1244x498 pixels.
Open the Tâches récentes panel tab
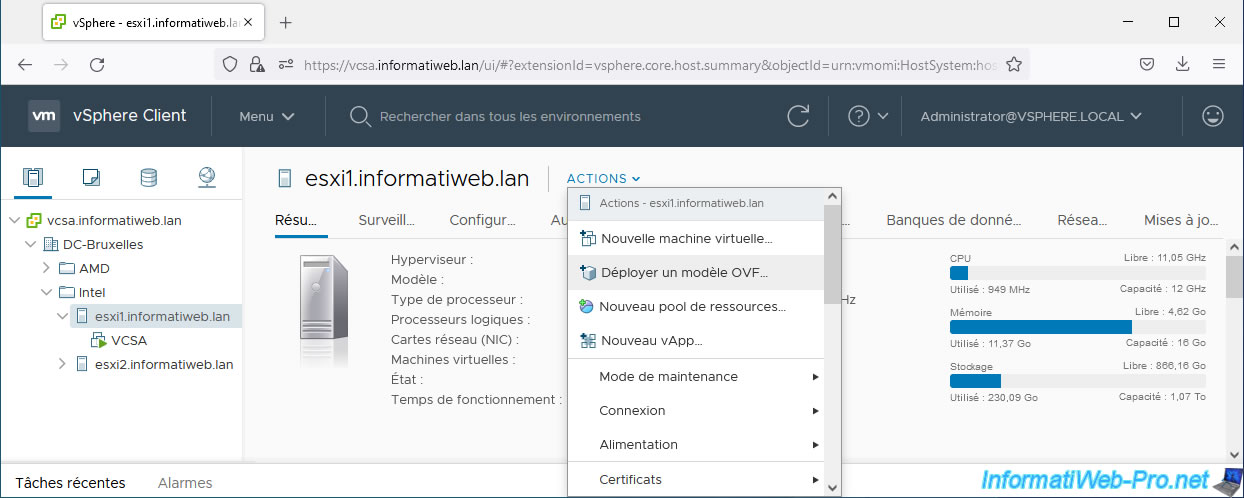point(71,482)
